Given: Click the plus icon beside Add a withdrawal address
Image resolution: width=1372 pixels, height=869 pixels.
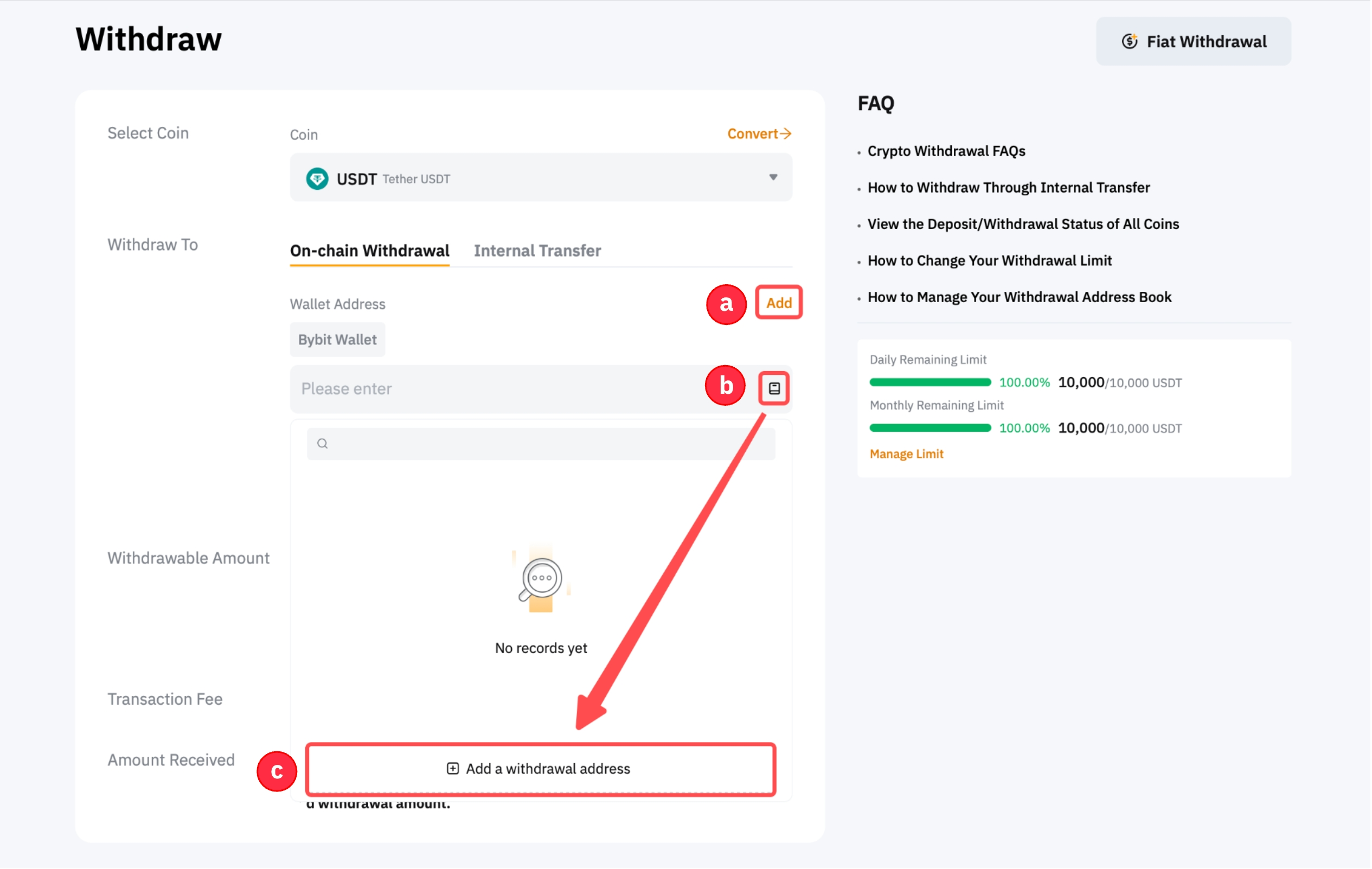Looking at the screenshot, I should point(453,769).
